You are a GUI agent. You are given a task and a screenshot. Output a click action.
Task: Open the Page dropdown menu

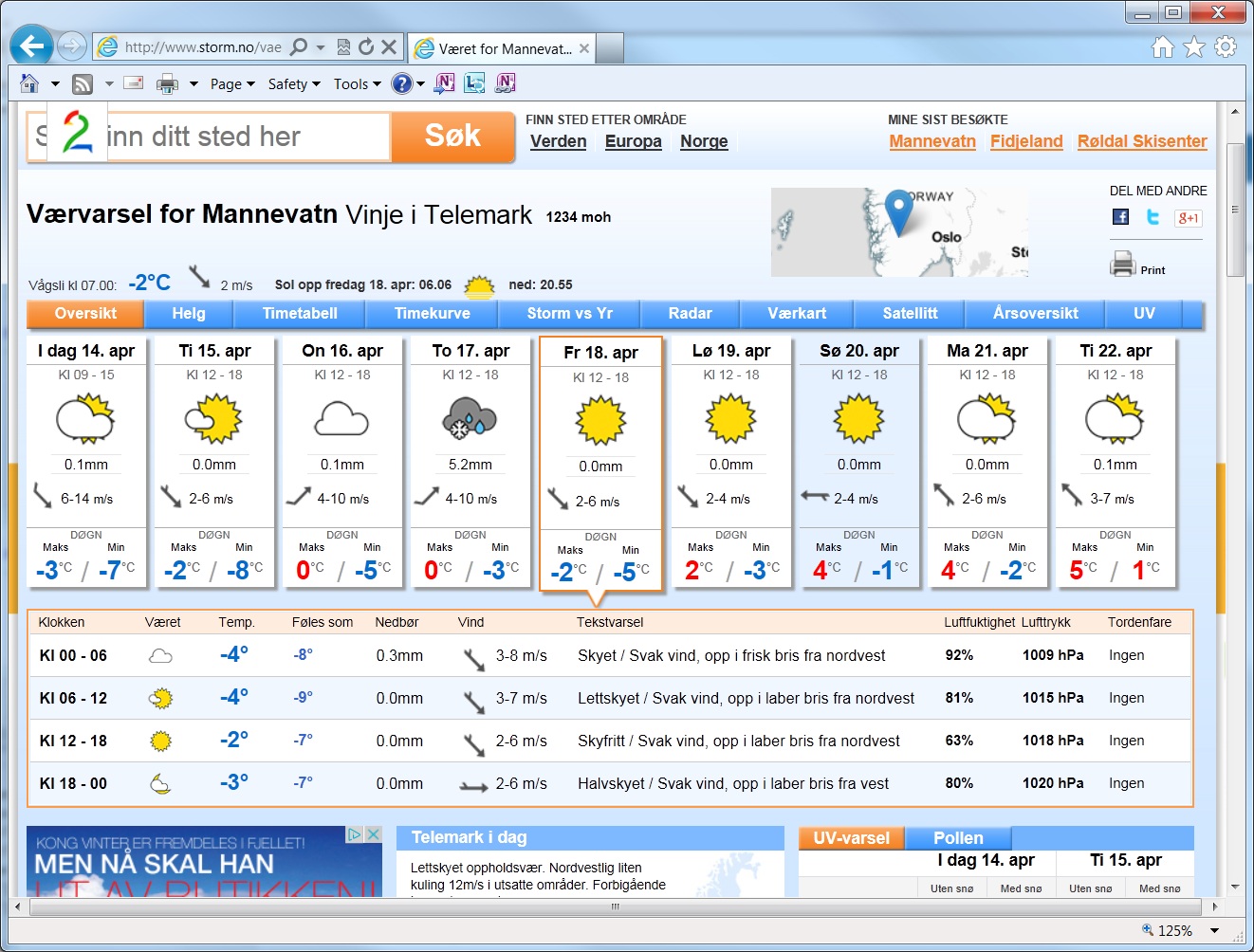pos(232,83)
